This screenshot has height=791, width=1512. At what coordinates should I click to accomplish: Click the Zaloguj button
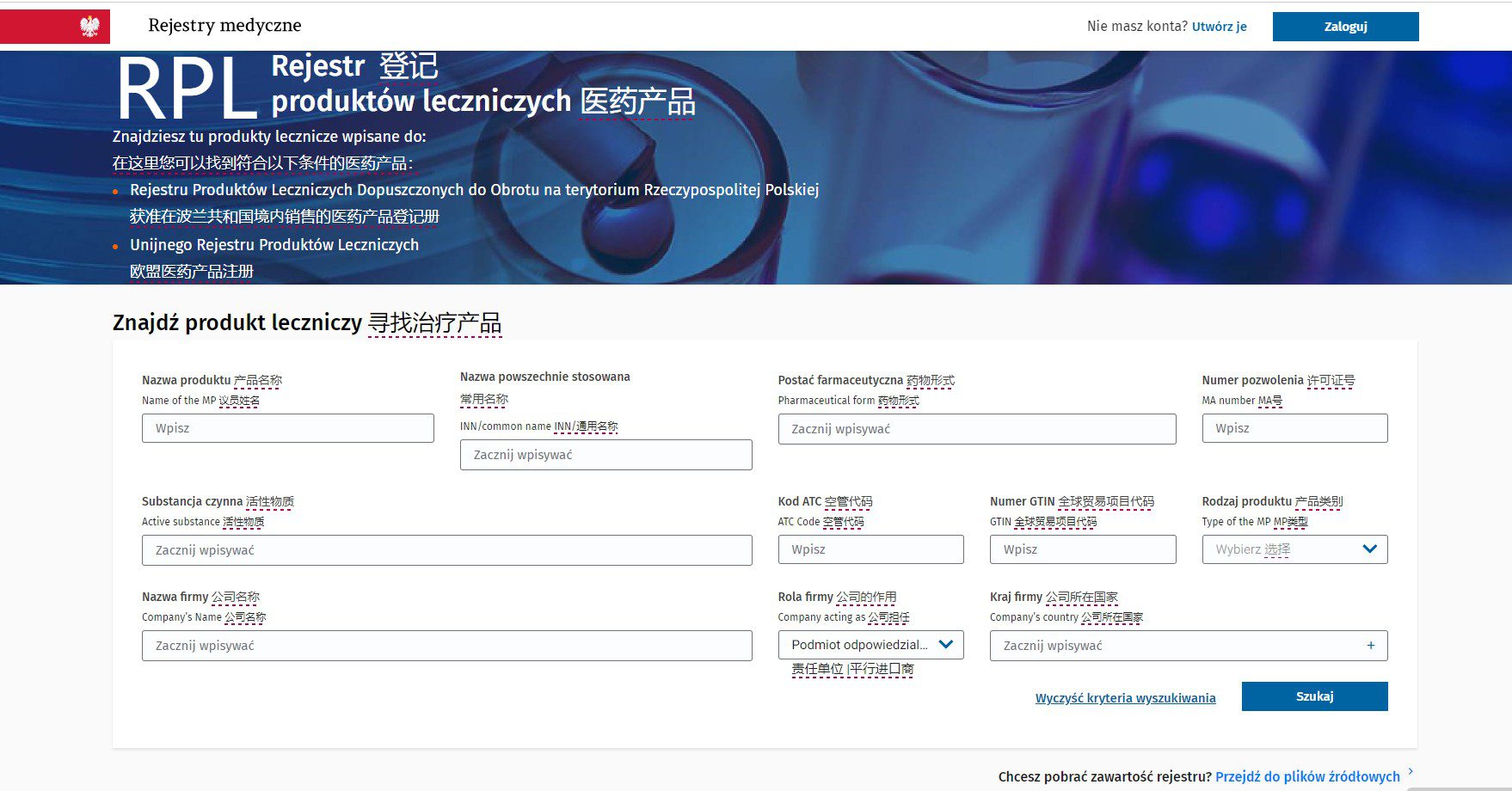[1345, 27]
